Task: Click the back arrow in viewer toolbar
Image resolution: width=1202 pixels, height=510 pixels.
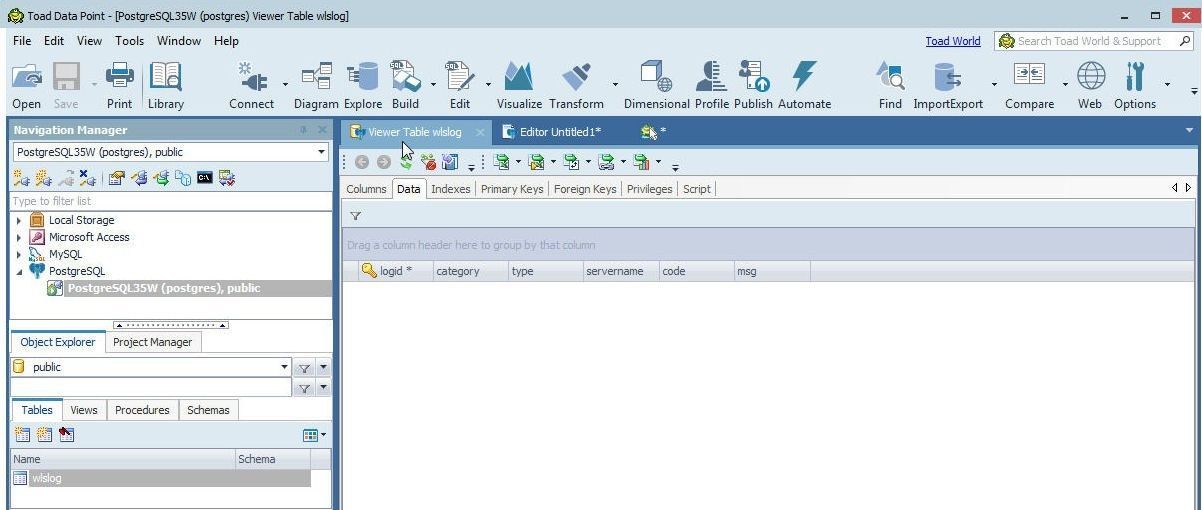Action: tap(361, 162)
